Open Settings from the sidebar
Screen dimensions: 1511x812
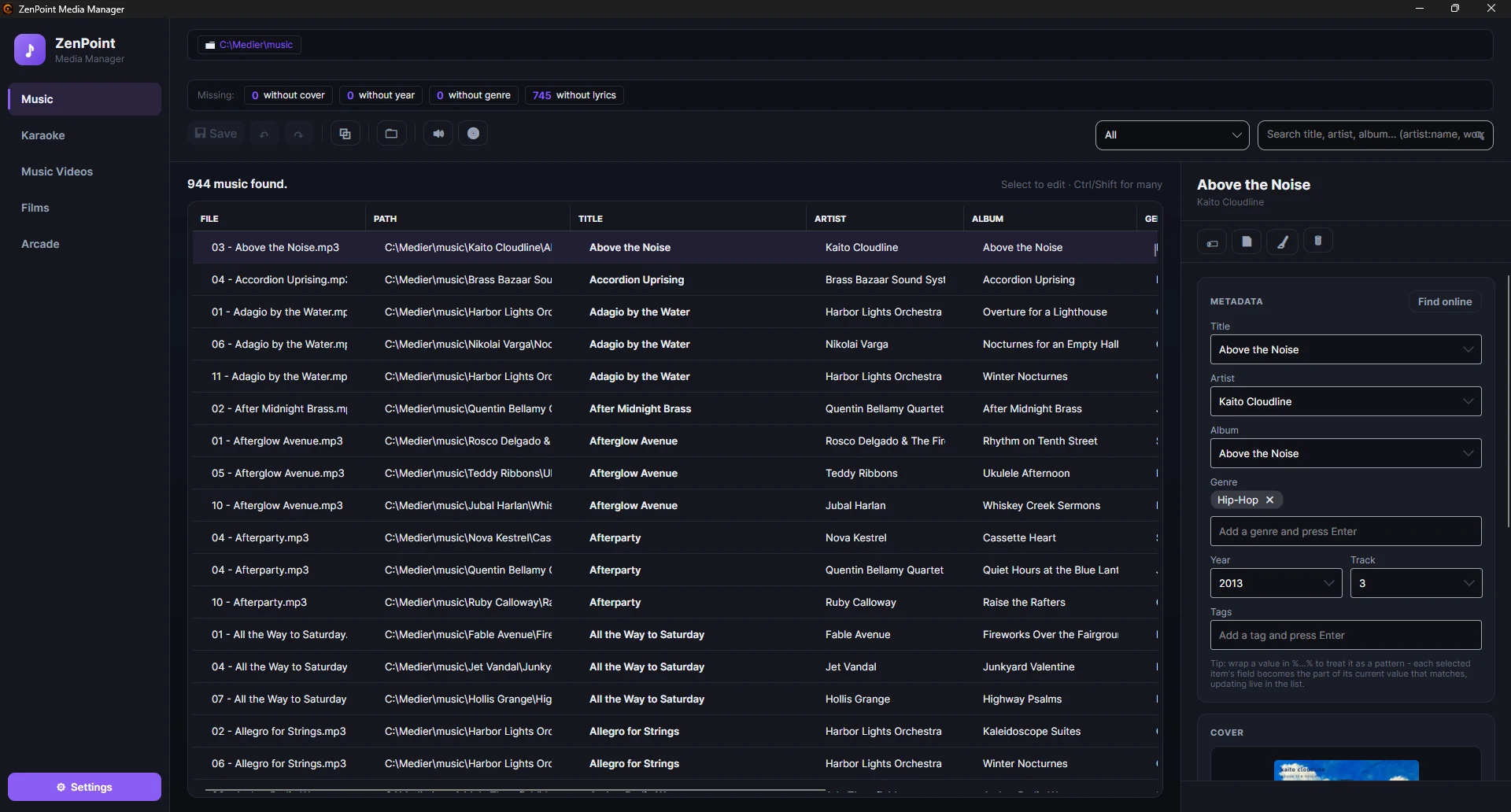[84, 787]
